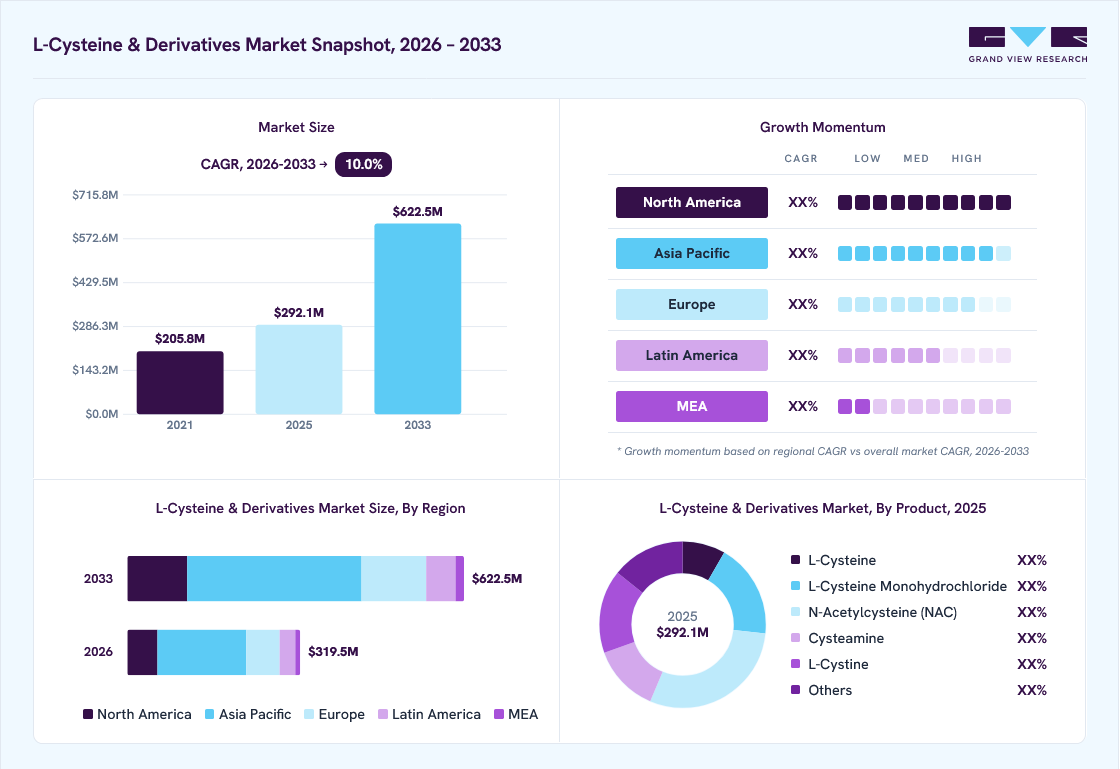Viewport: 1120px width, 769px height.
Task: Click Asia Pacific legend color swatch
Action: point(210,714)
